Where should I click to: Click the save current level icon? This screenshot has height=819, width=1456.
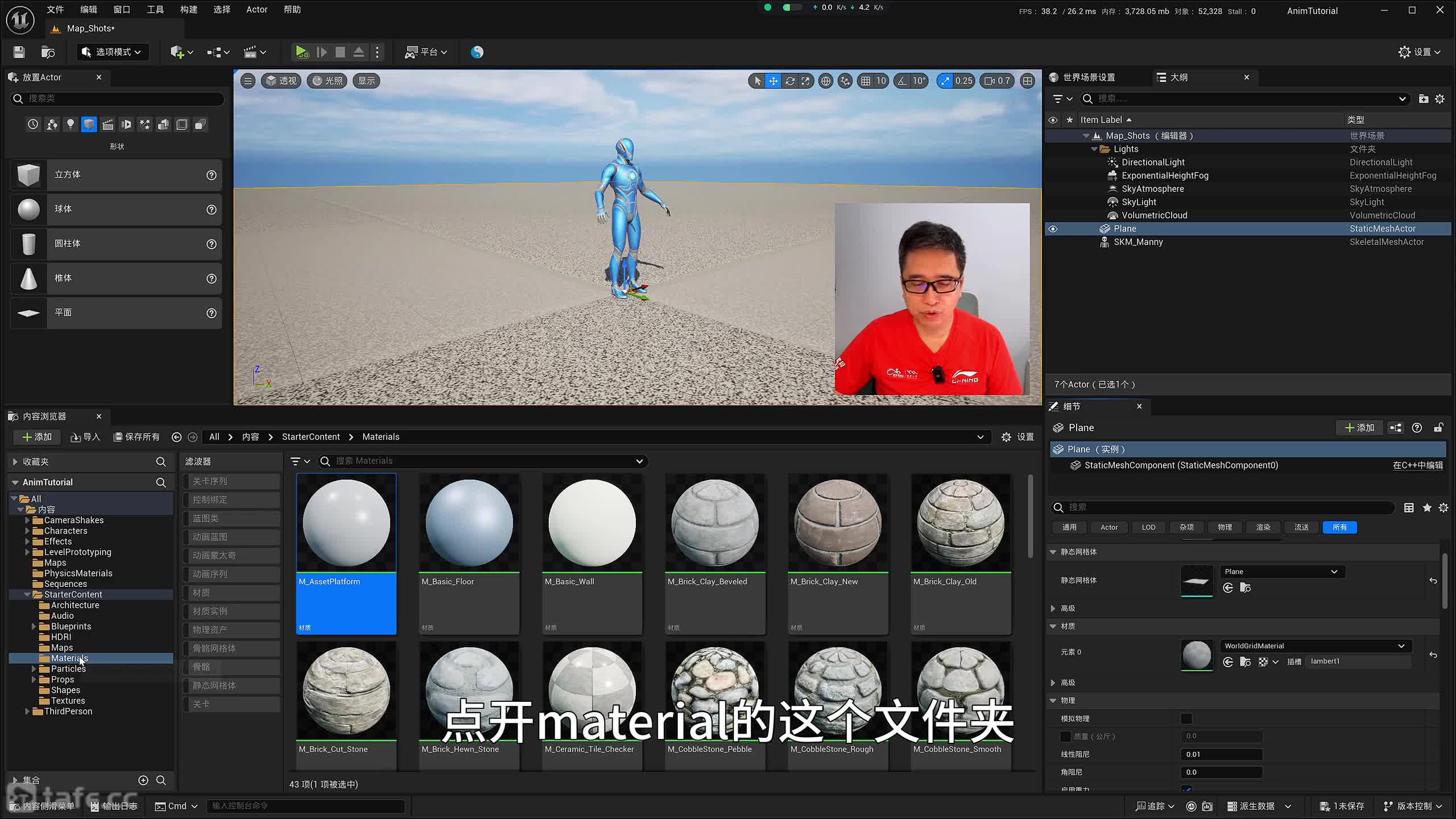19,52
